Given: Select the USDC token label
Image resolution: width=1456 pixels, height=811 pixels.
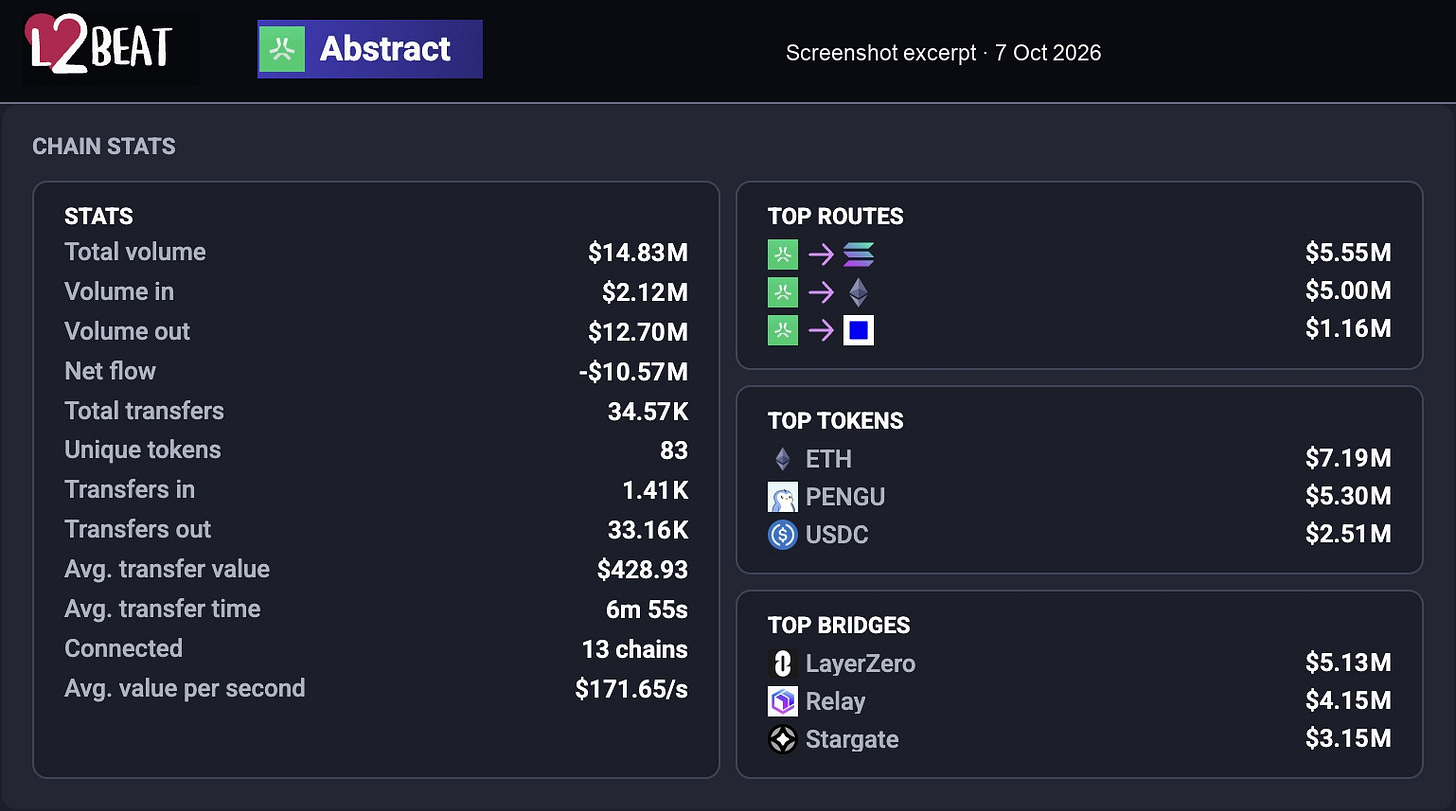Looking at the screenshot, I should click(837, 535).
